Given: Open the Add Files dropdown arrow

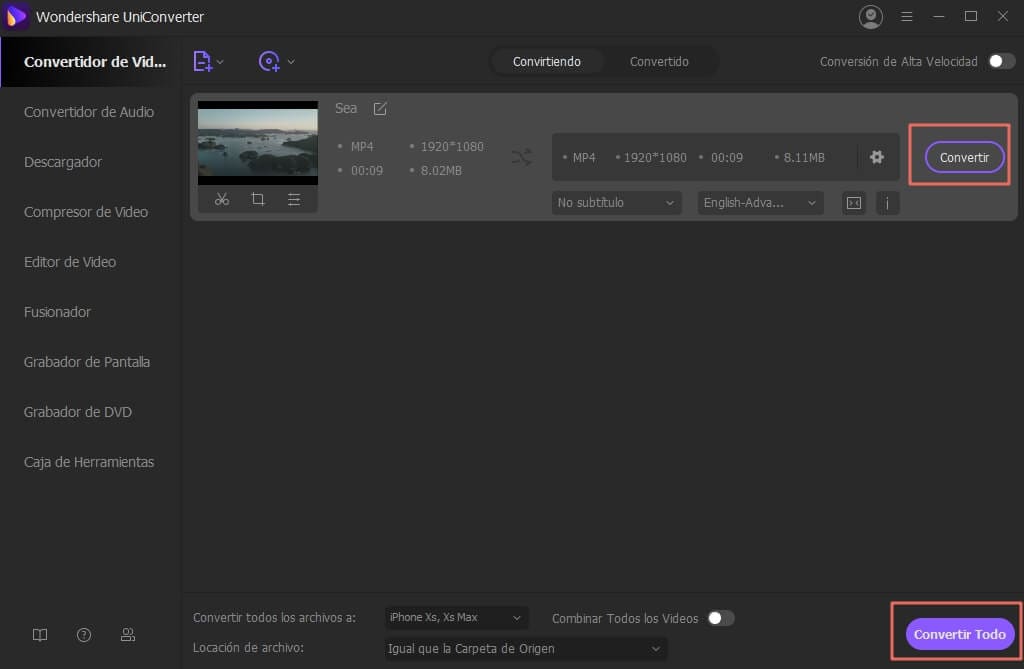Looking at the screenshot, I should pyautogui.click(x=220, y=62).
